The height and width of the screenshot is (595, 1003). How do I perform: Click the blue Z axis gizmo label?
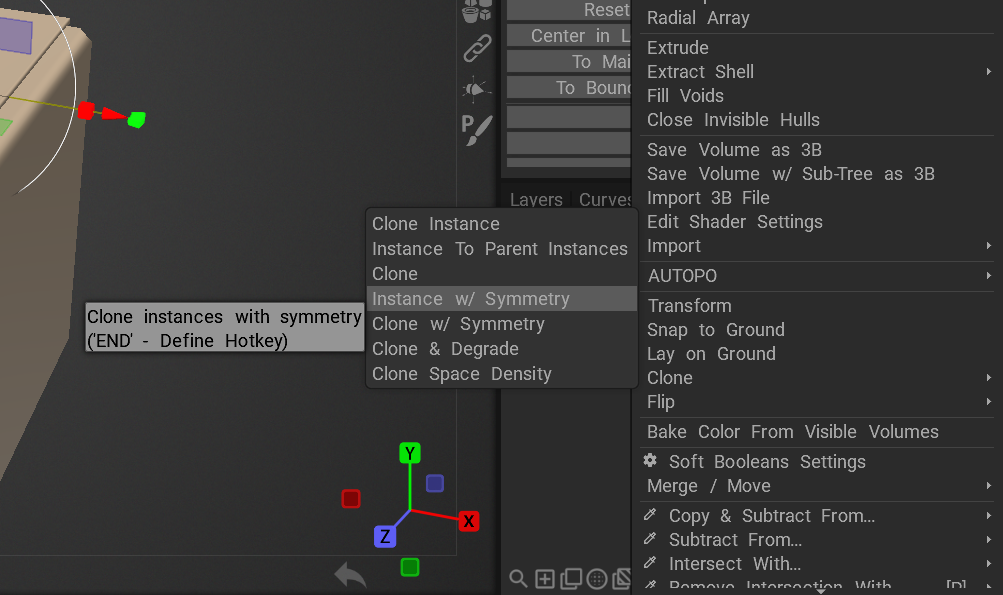coord(384,537)
